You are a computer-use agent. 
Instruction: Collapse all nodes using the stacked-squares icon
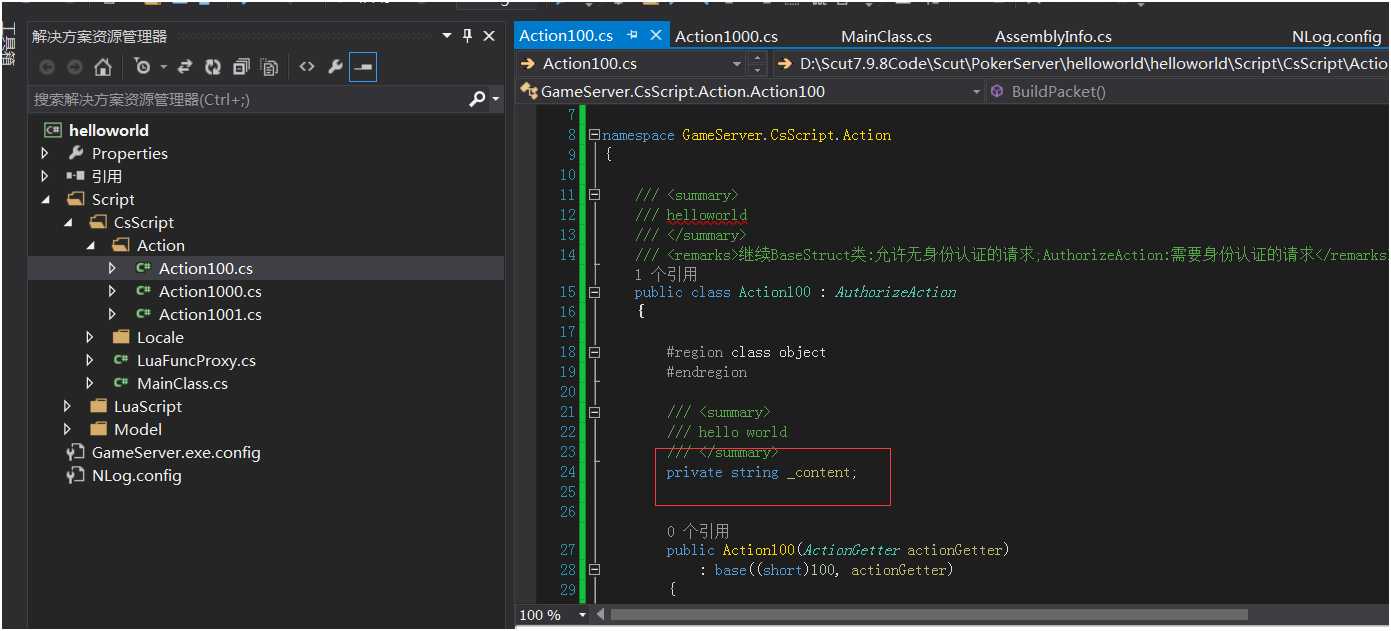(241, 67)
